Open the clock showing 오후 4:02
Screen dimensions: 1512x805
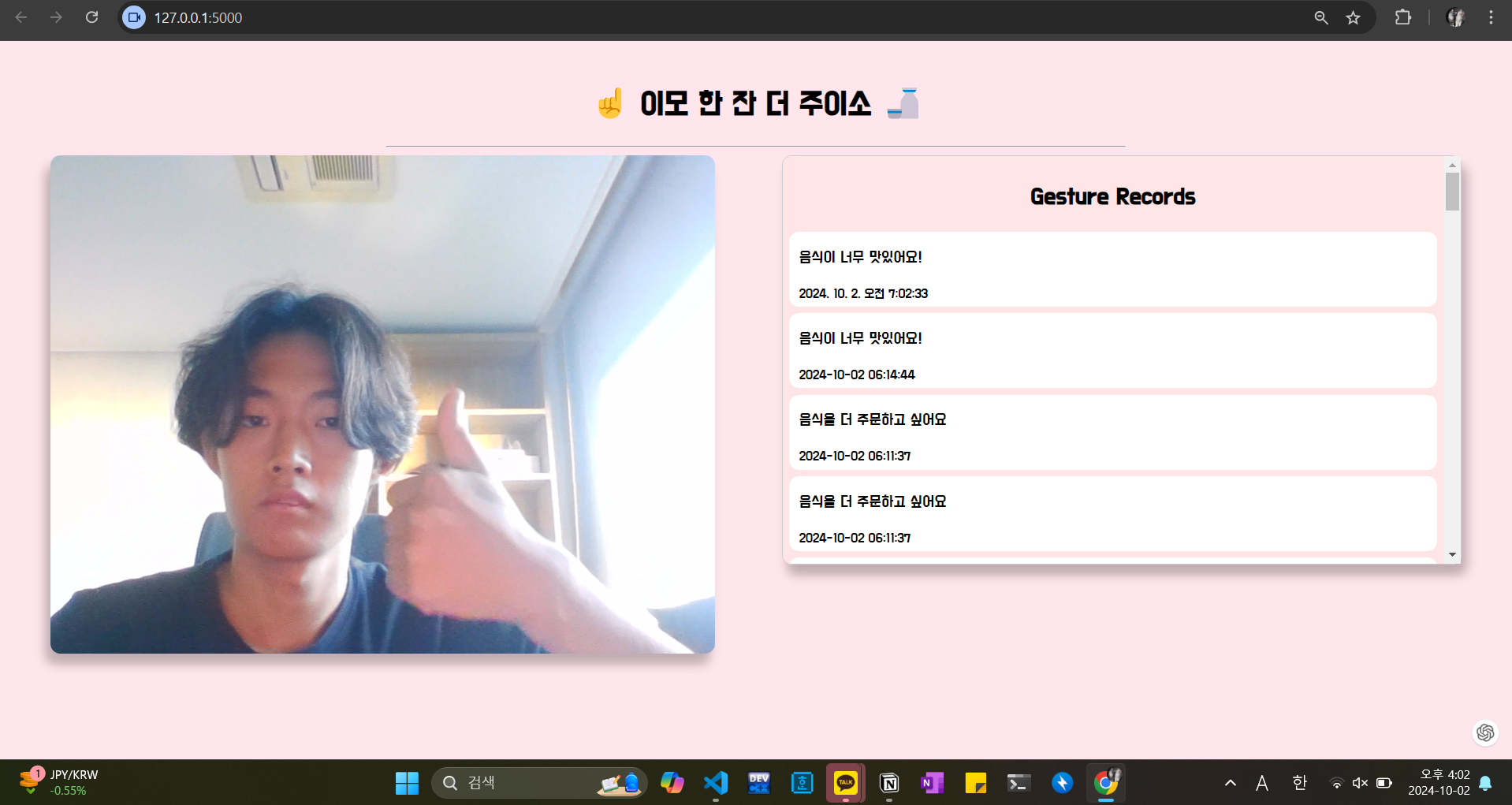point(1439,783)
